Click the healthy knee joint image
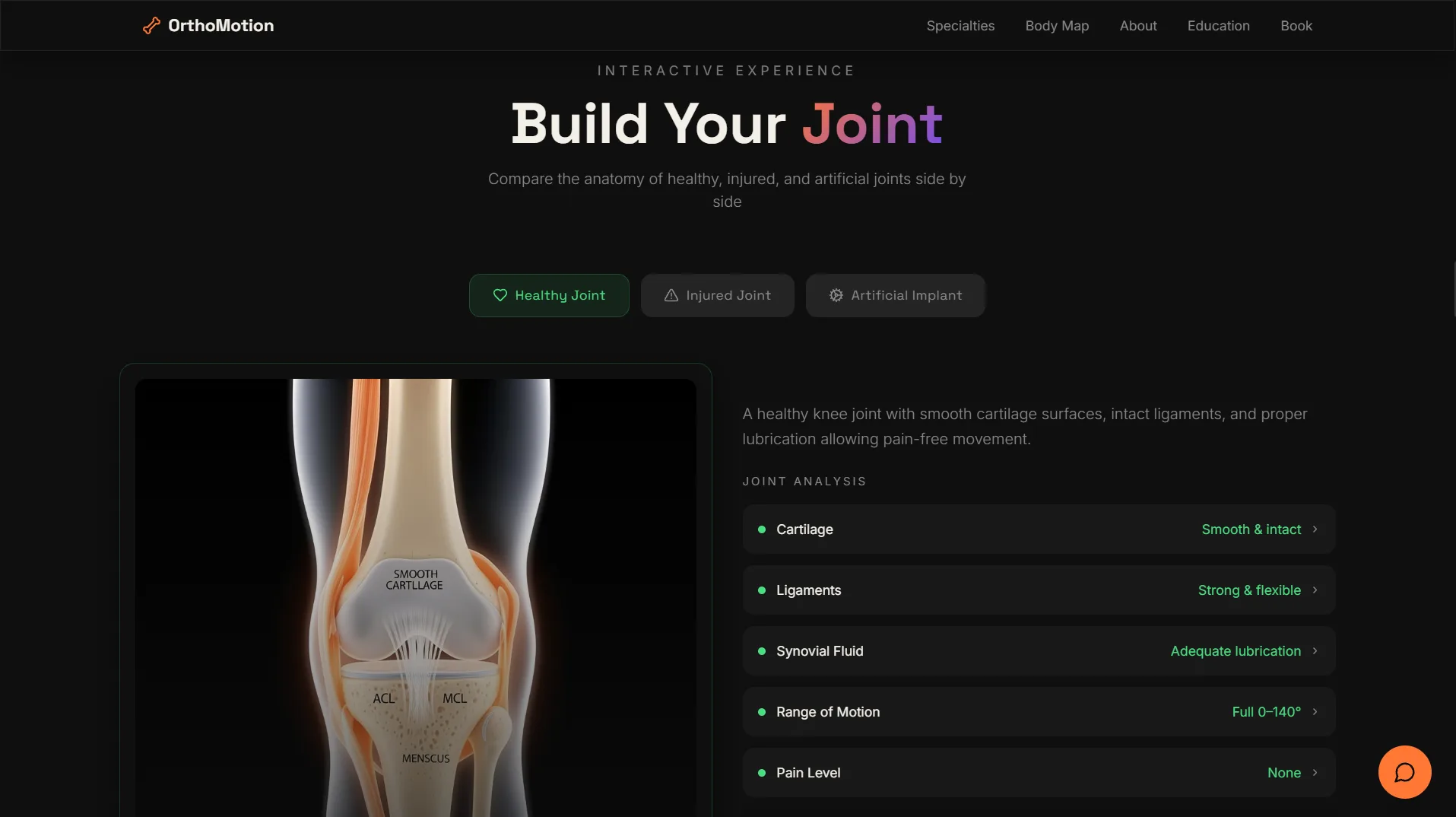The width and height of the screenshot is (1456, 817). [x=416, y=598]
